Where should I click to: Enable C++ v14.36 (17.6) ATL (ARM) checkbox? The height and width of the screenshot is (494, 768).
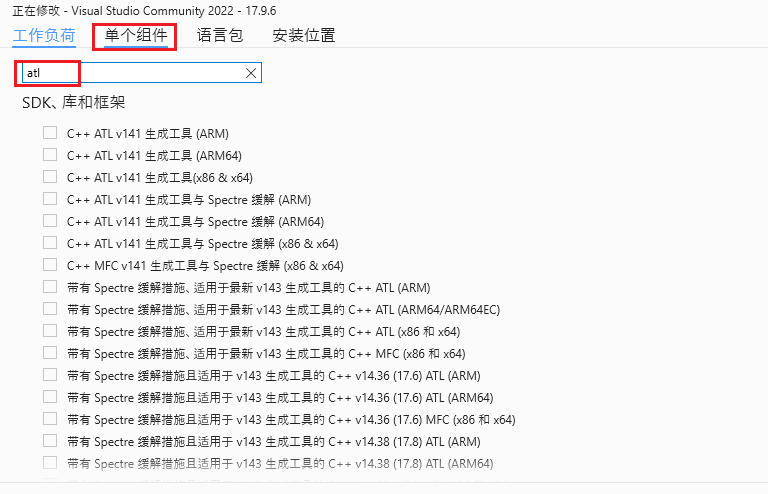tap(50, 375)
